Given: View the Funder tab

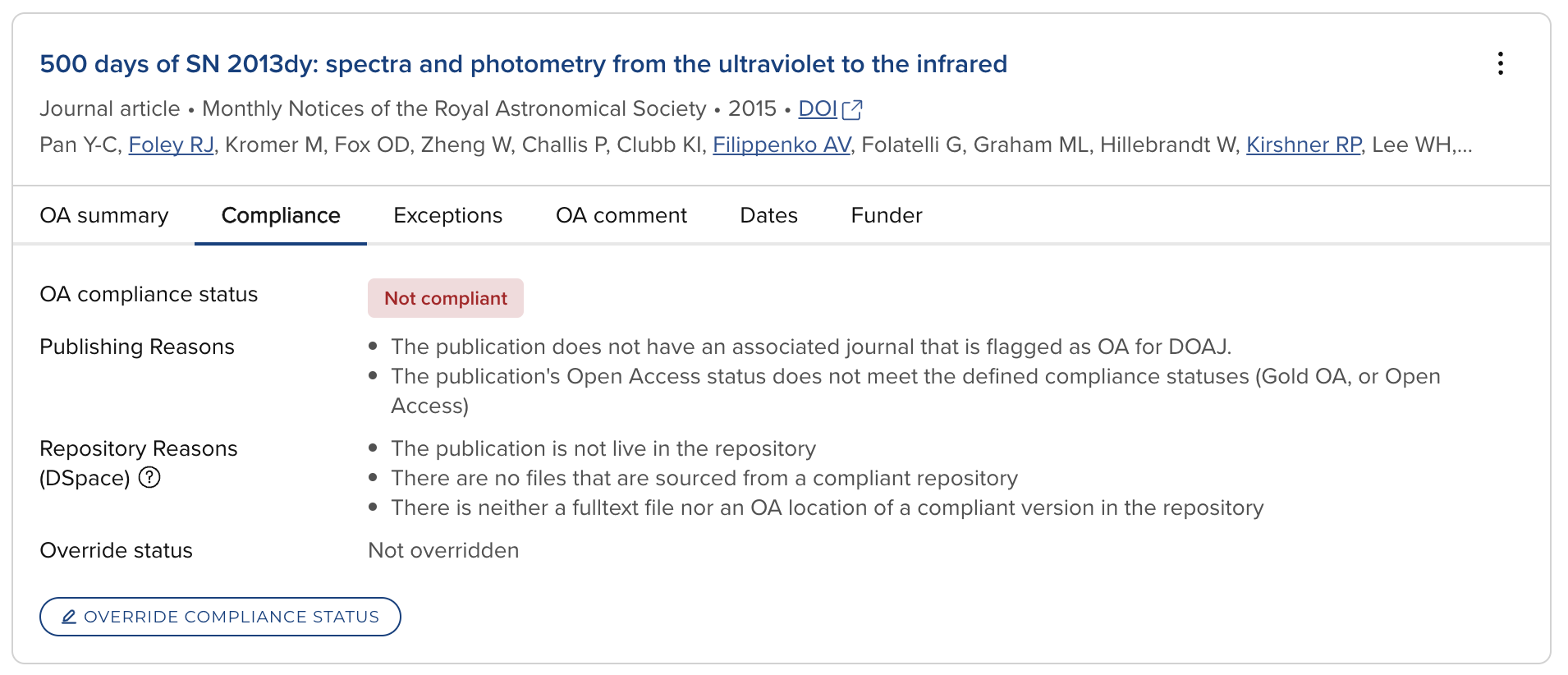Looking at the screenshot, I should (x=886, y=215).
